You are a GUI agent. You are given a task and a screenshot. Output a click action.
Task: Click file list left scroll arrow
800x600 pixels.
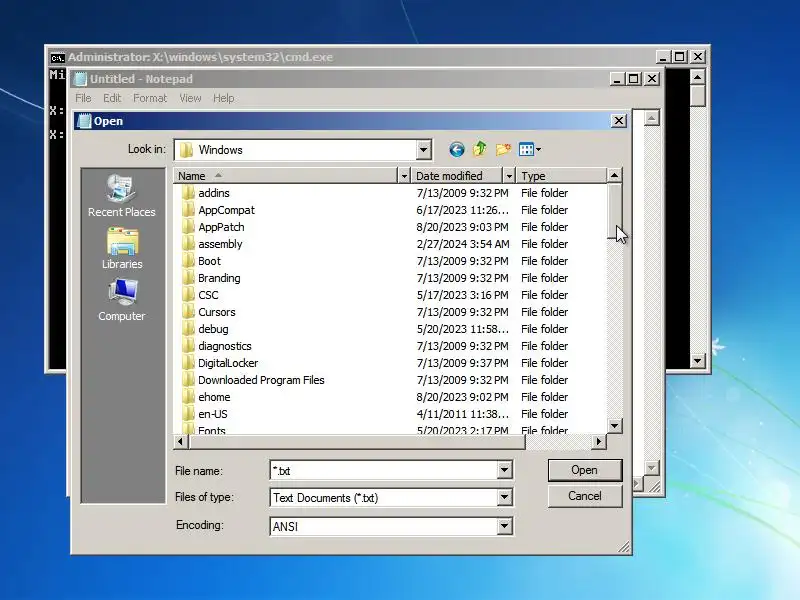181,442
